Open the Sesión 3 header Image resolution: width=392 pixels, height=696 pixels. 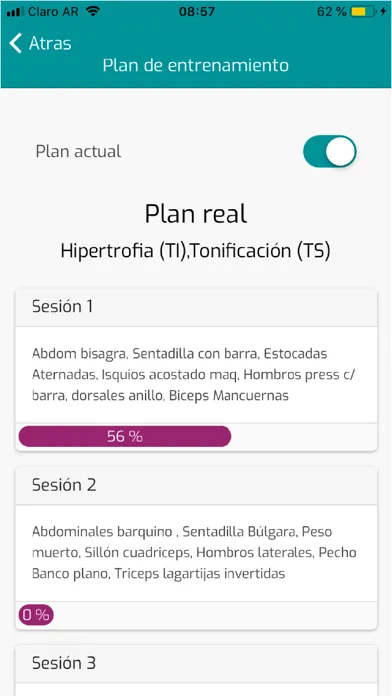(x=196, y=663)
